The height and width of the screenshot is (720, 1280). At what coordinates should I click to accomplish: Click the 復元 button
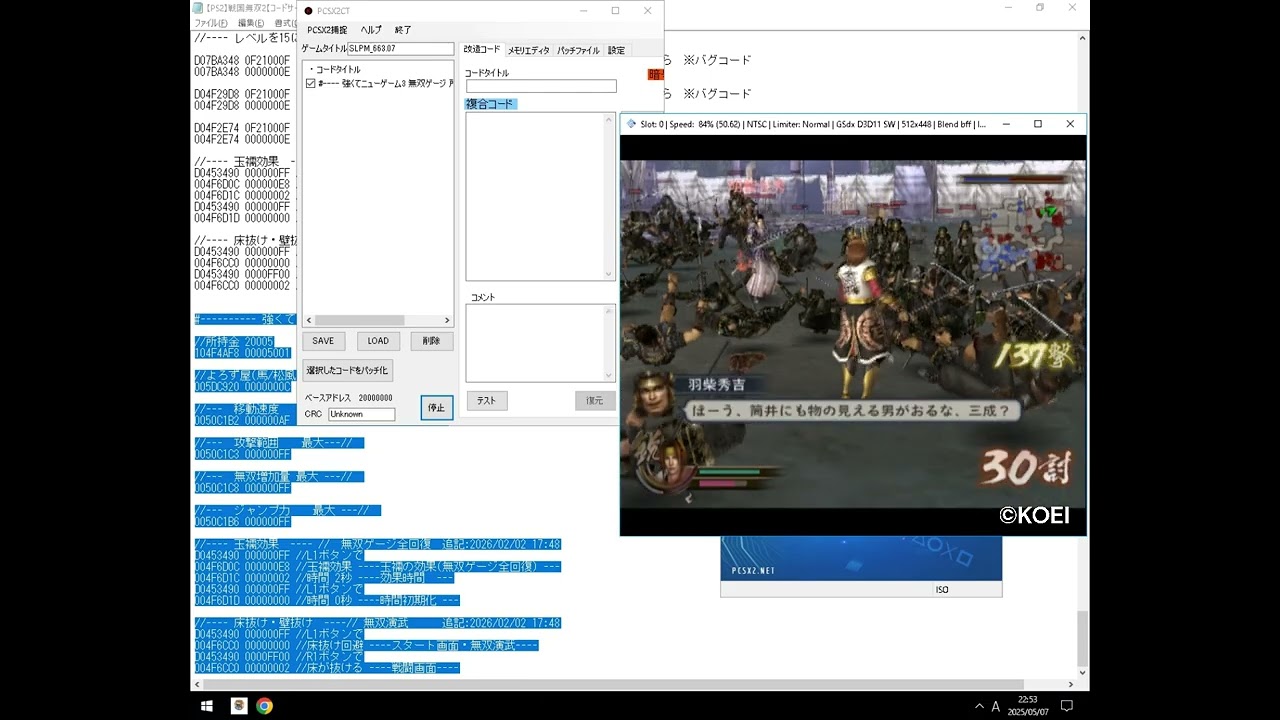[595, 400]
